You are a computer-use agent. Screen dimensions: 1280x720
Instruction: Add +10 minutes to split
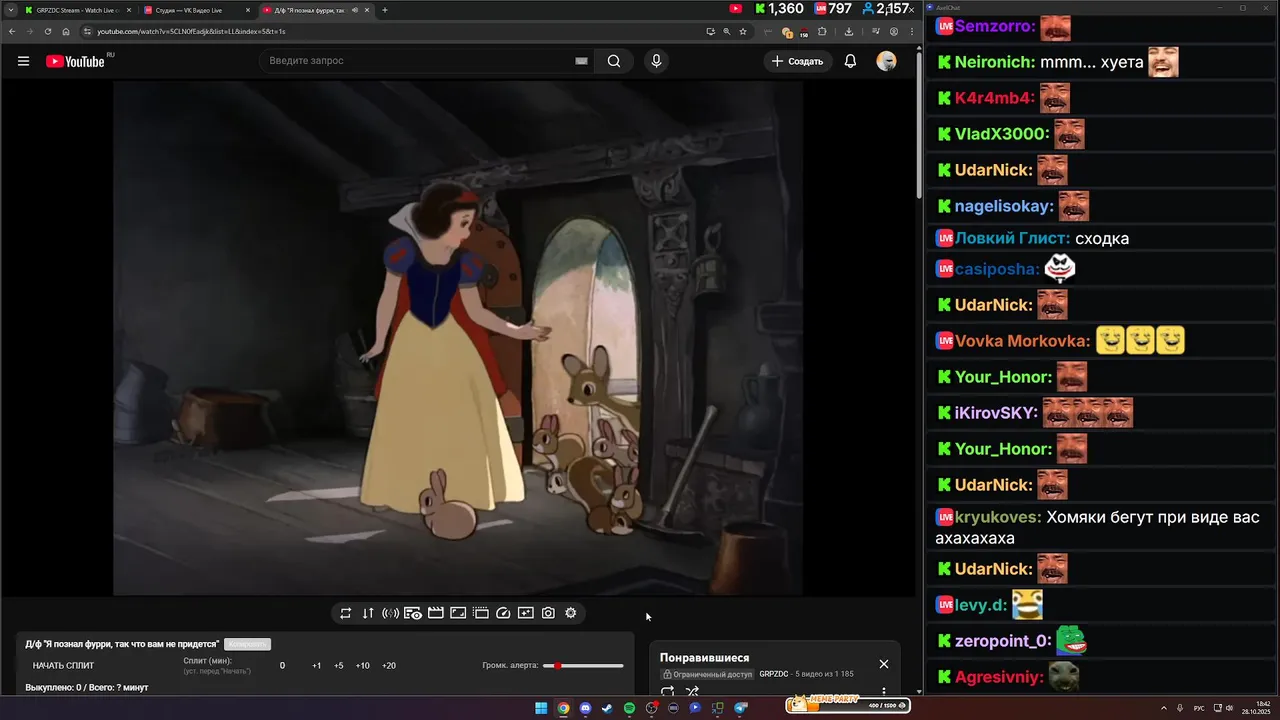[x=362, y=666]
